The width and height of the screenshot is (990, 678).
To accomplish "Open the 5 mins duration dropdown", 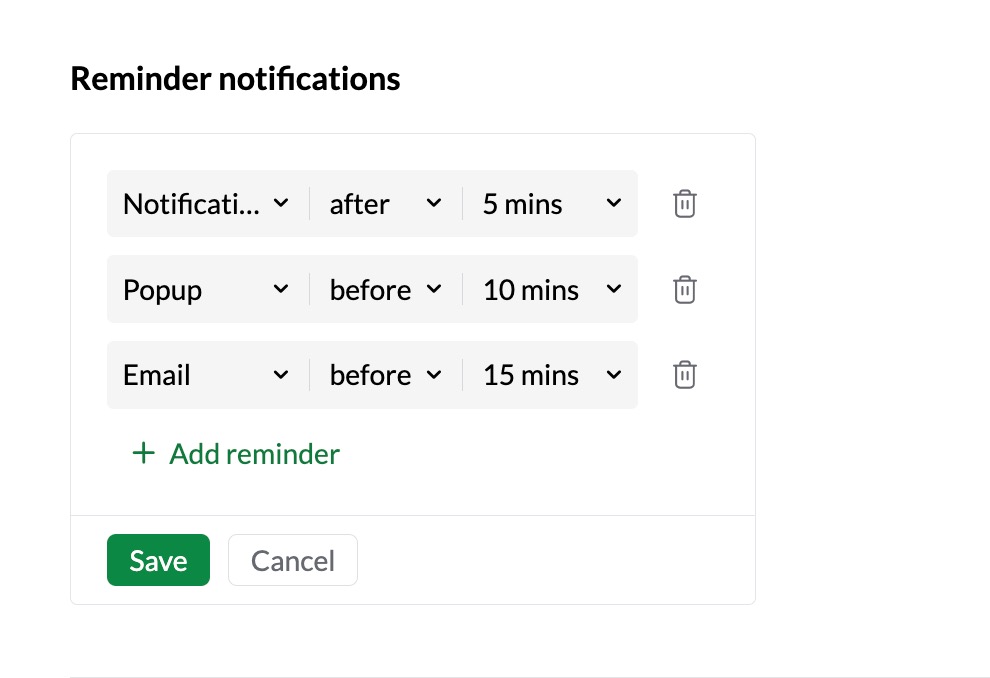I will pyautogui.click(x=551, y=203).
